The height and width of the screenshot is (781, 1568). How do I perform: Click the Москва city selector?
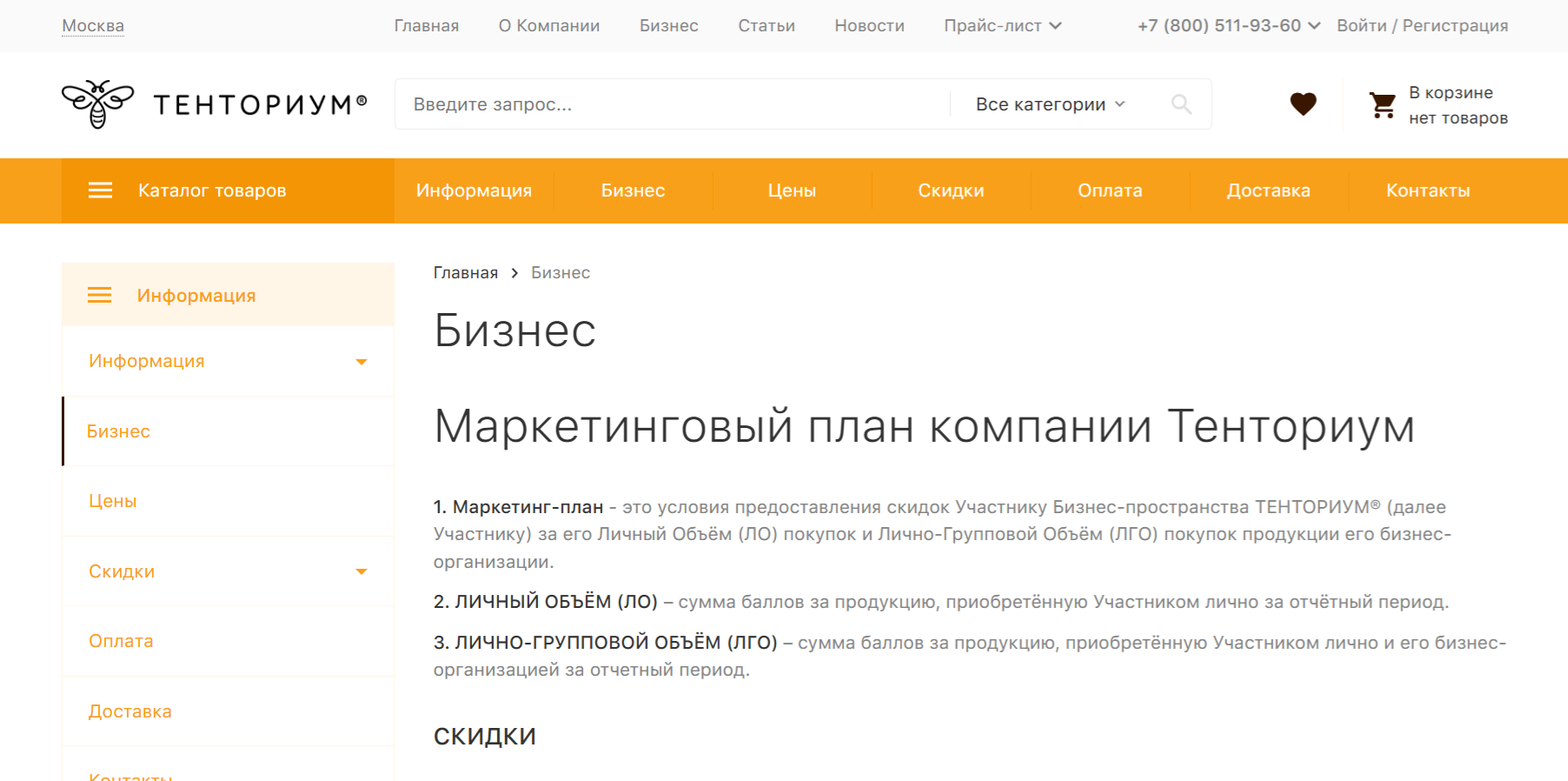click(x=93, y=26)
